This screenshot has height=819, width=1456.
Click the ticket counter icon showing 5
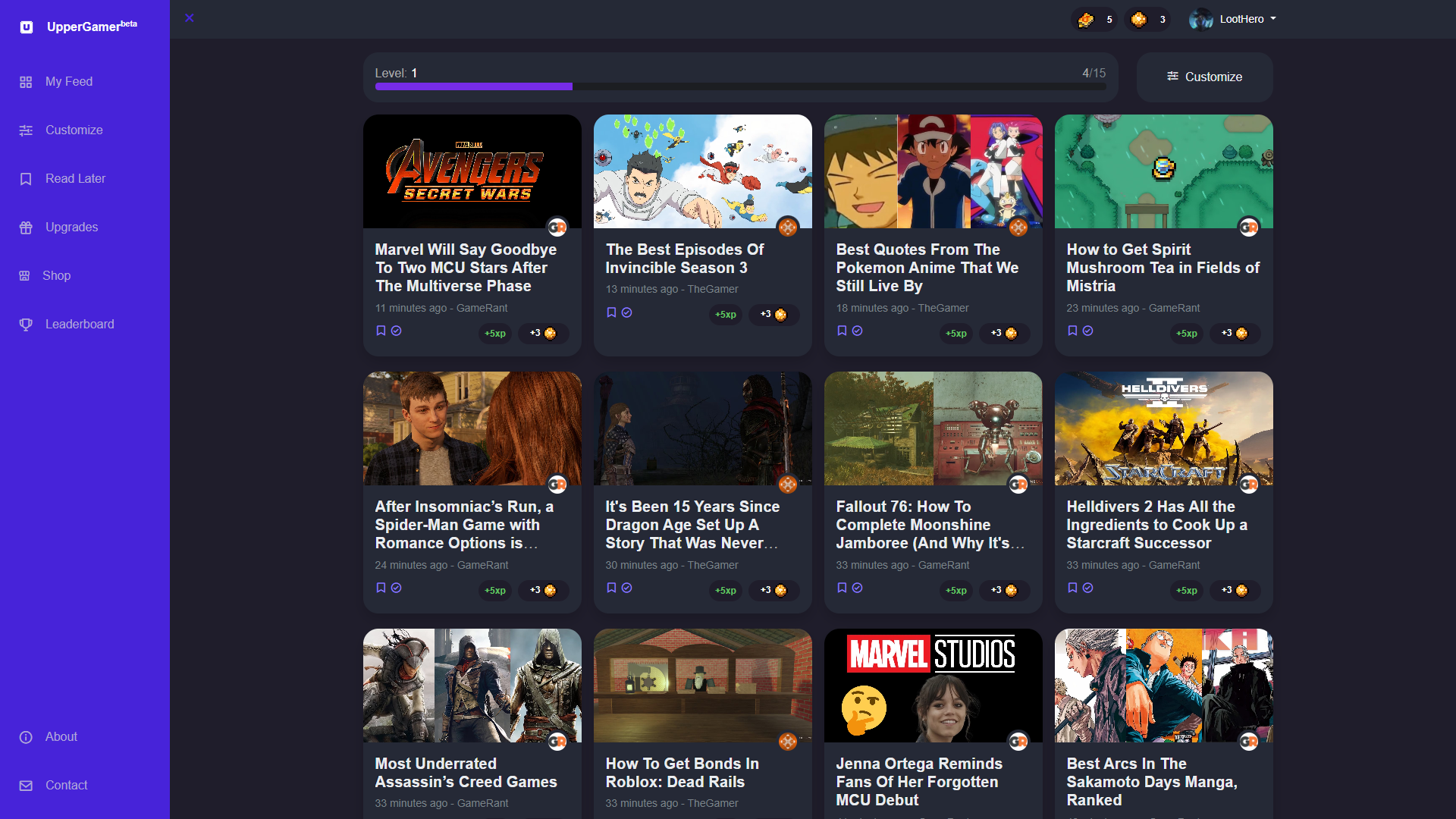pyautogui.click(x=1086, y=20)
